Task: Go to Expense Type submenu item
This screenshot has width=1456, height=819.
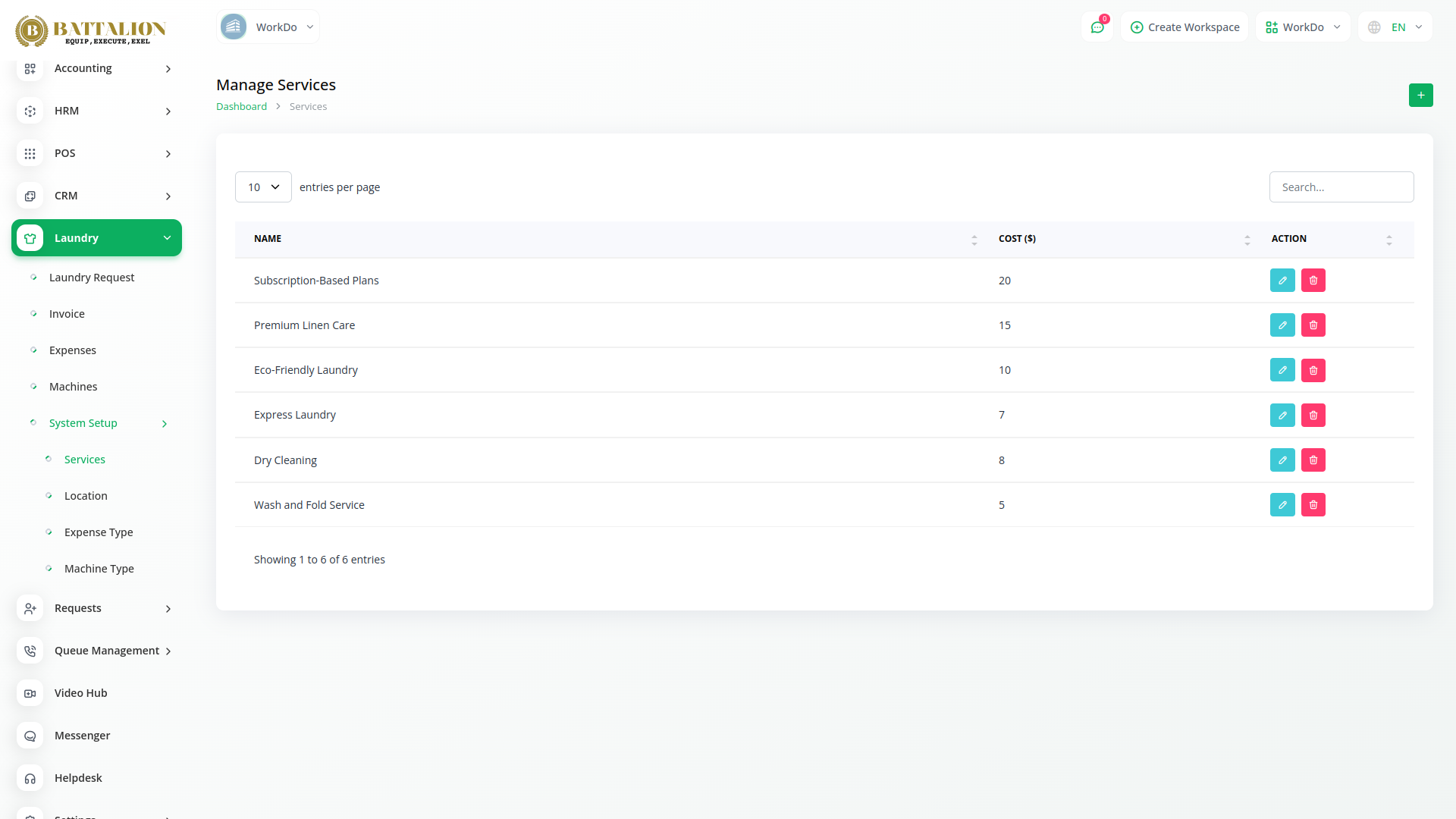Action: 99,532
